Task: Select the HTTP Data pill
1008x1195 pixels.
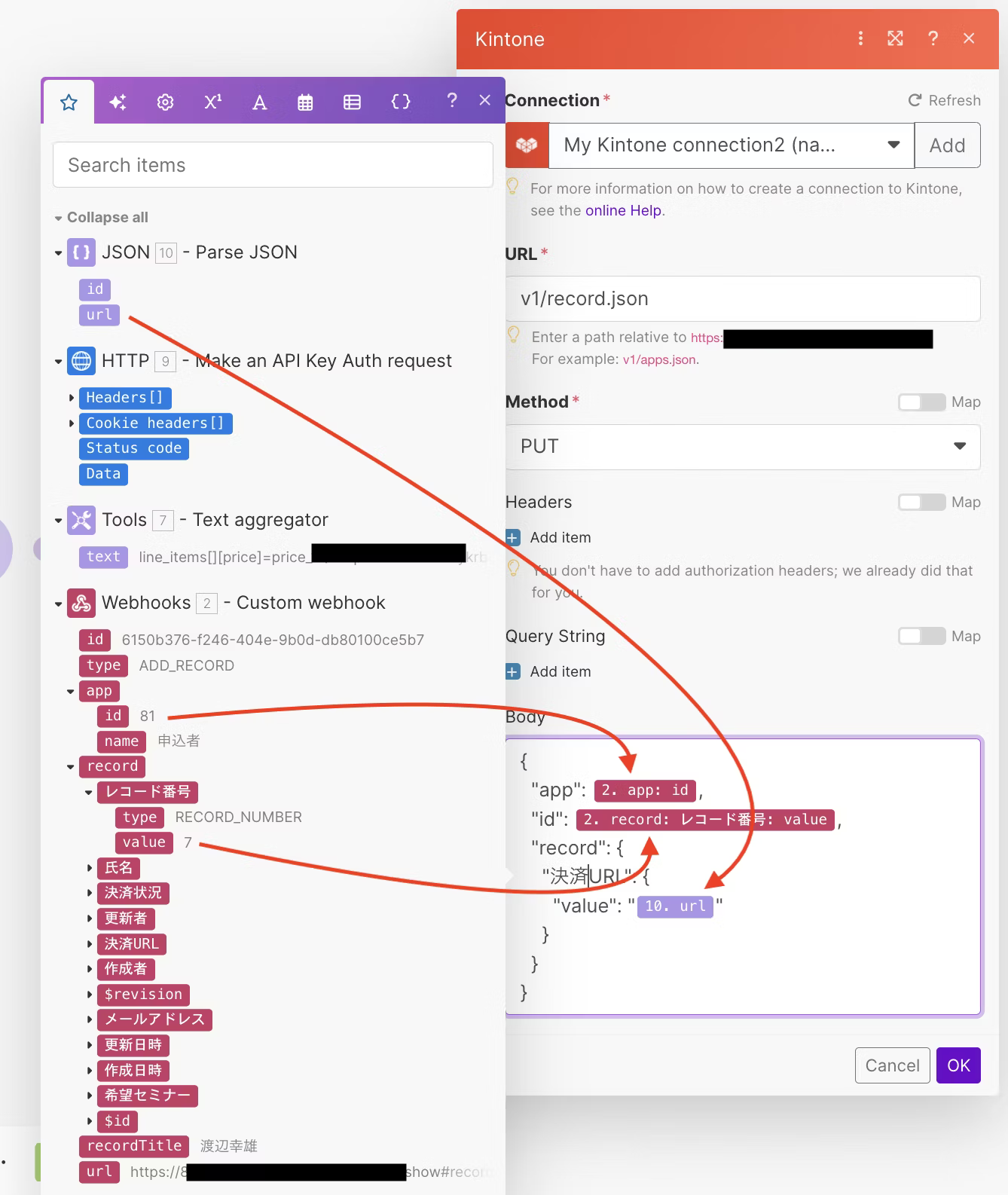Action: point(103,474)
